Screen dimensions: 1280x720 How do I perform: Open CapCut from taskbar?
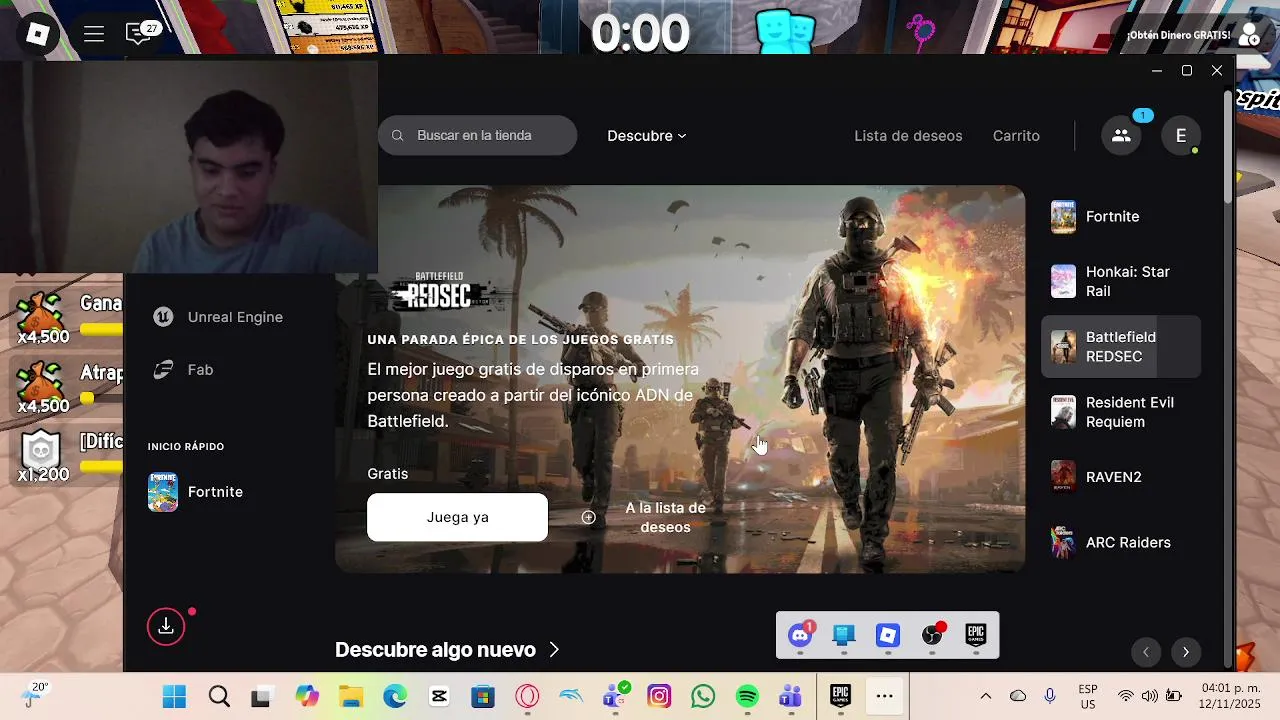pyautogui.click(x=439, y=697)
